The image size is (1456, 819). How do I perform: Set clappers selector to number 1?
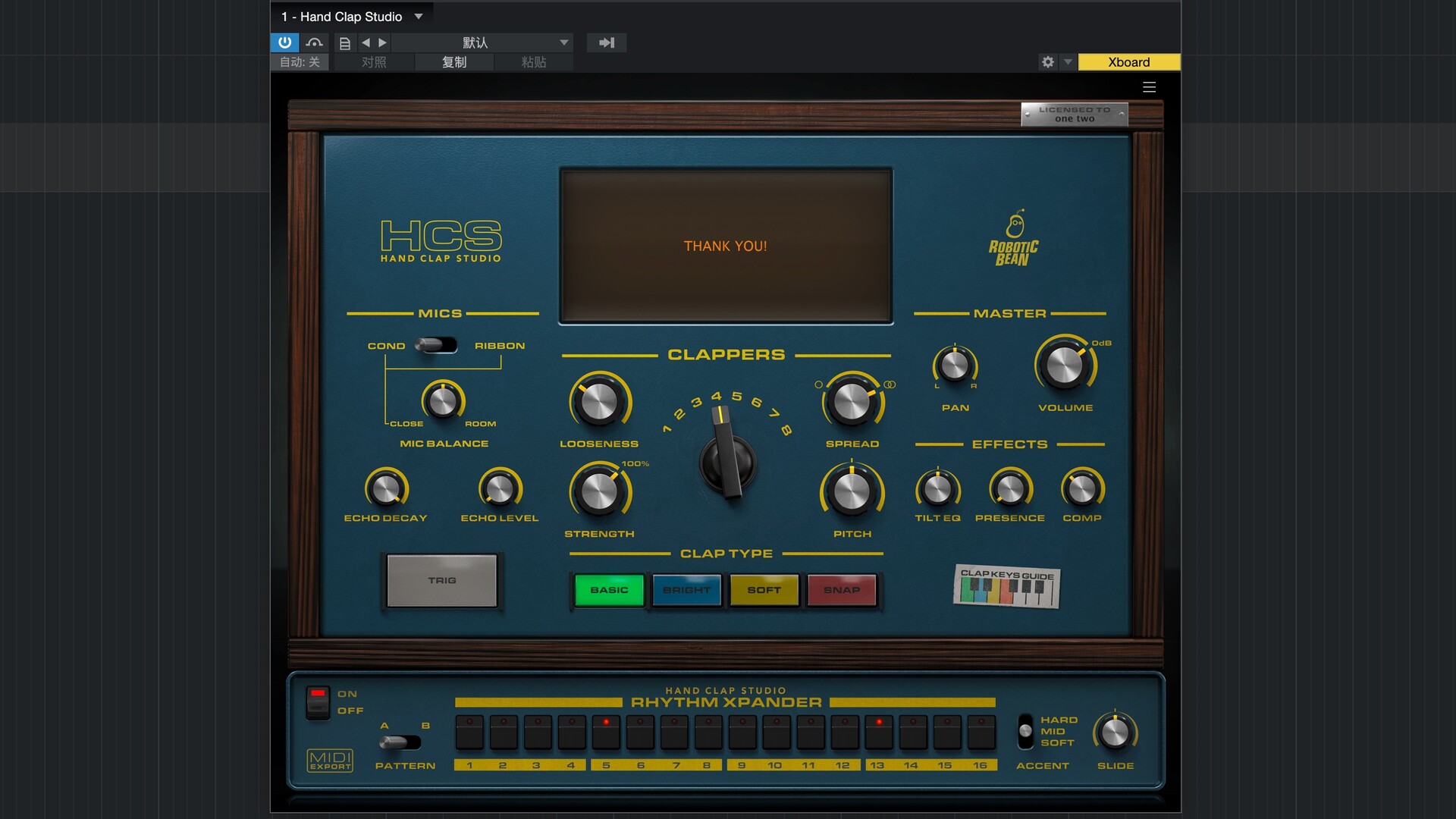[667, 429]
